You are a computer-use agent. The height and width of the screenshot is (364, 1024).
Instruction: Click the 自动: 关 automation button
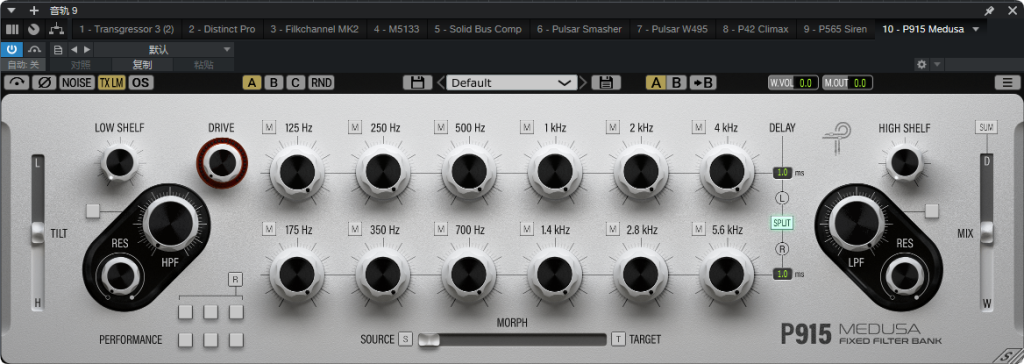coord(23,65)
